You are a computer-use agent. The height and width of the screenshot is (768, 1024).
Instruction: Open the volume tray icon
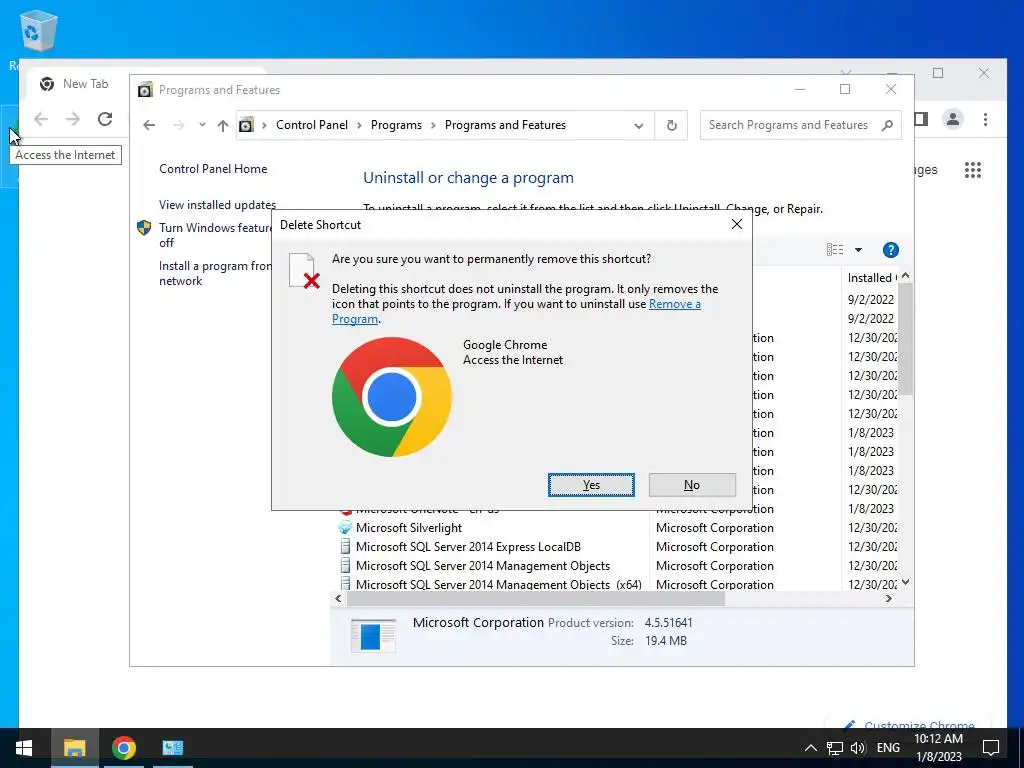(857, 748)
